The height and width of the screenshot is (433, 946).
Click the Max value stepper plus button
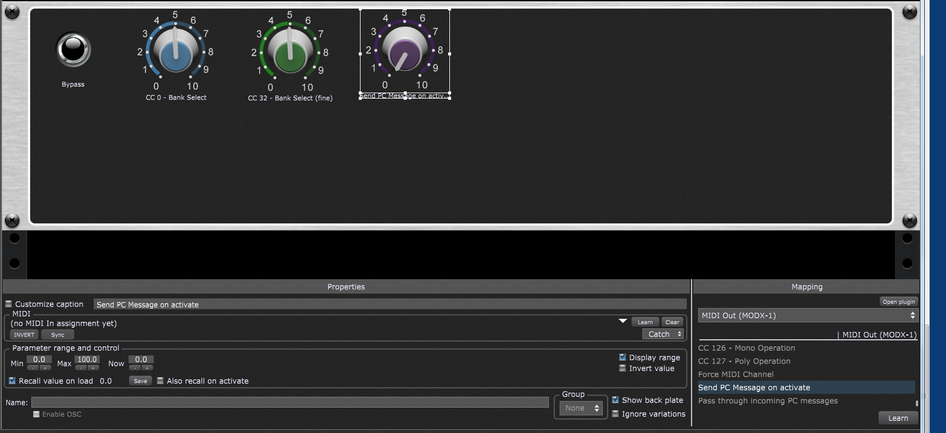point(94,368)
